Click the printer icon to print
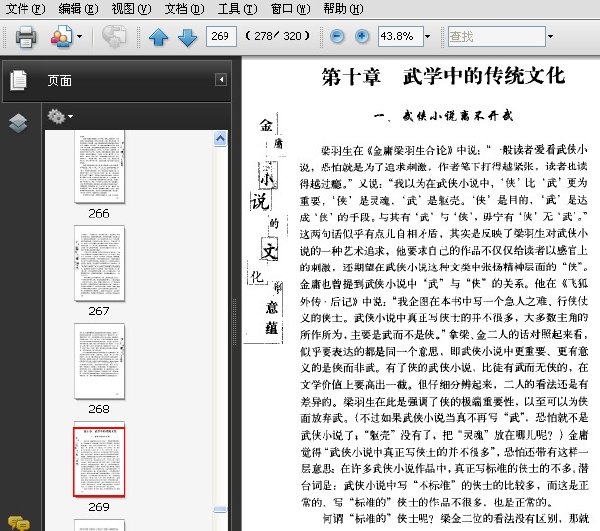 coord(26,37)
